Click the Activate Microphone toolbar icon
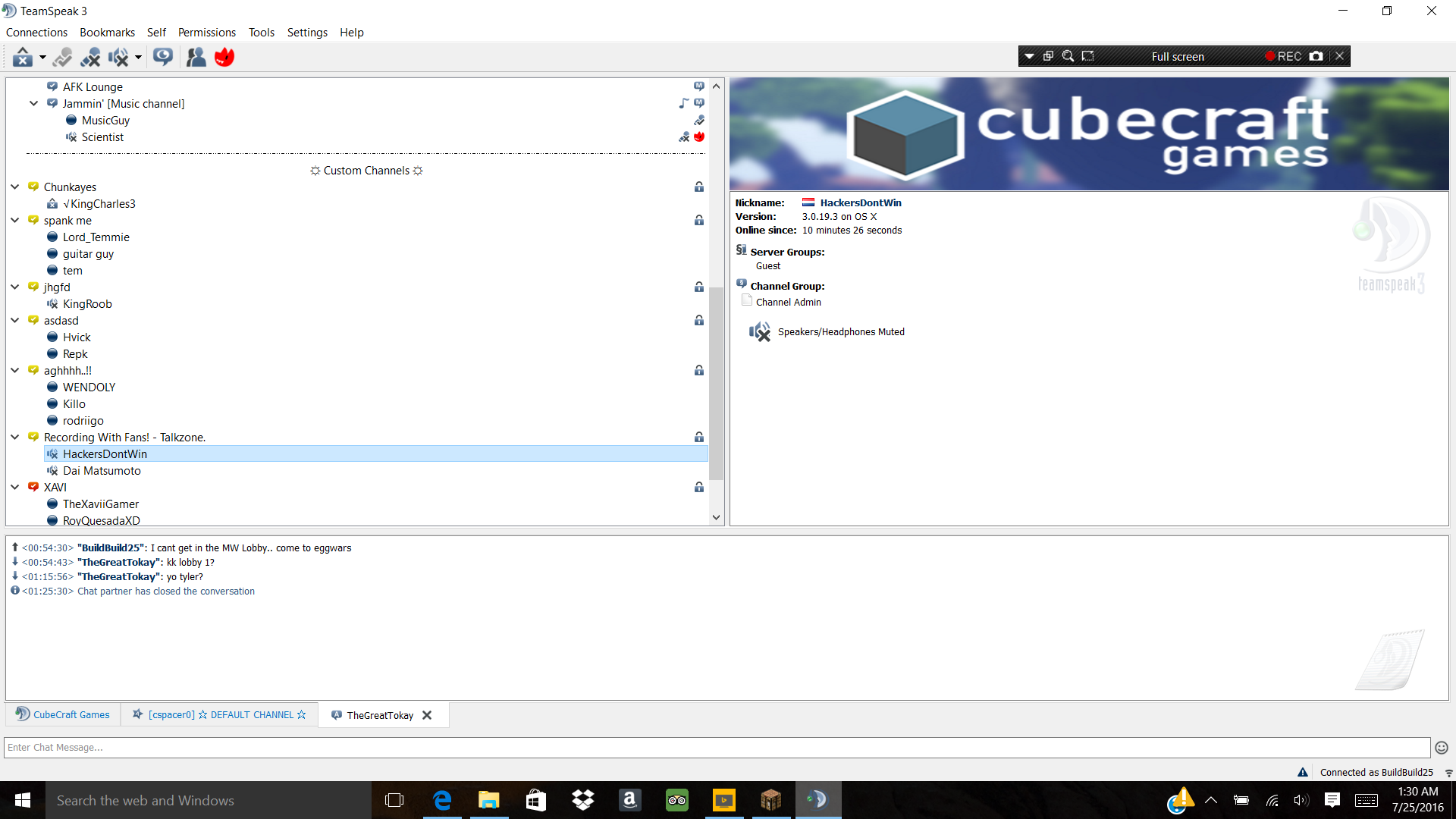Viewport: 1456px width, 819px height. pyautogui.click(x=63, y=57)
